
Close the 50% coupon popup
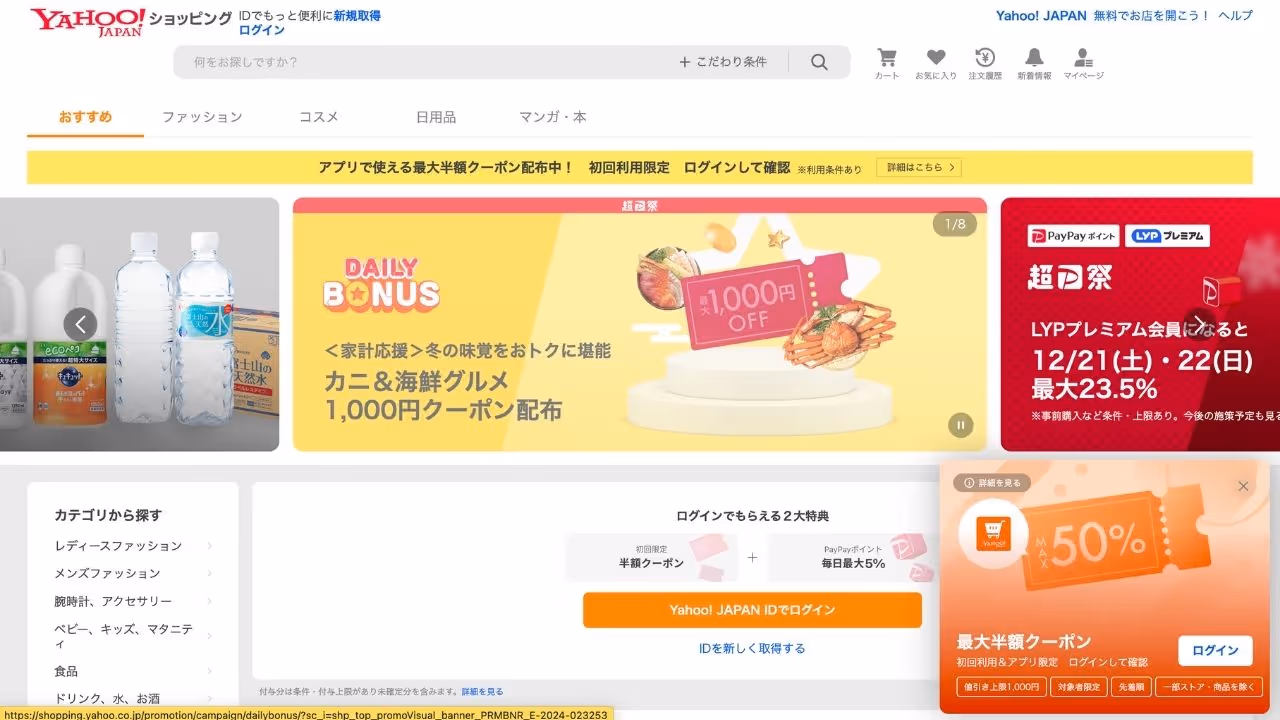pyautogui.click(x=1243, y=486)
